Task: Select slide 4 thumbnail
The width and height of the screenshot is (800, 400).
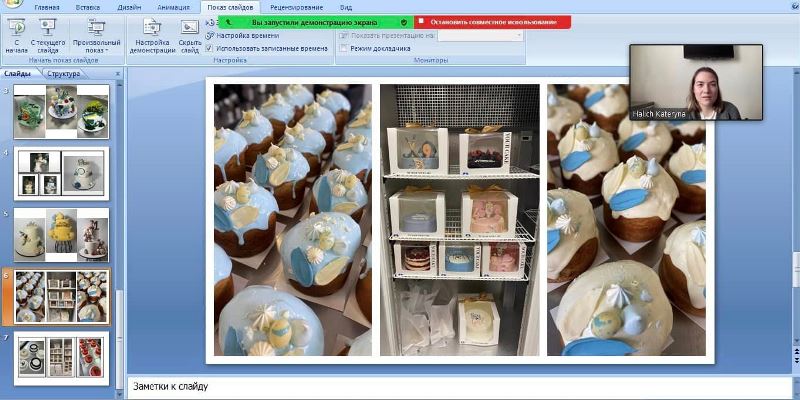Action: pyautogui.click(x=61, y=173)
